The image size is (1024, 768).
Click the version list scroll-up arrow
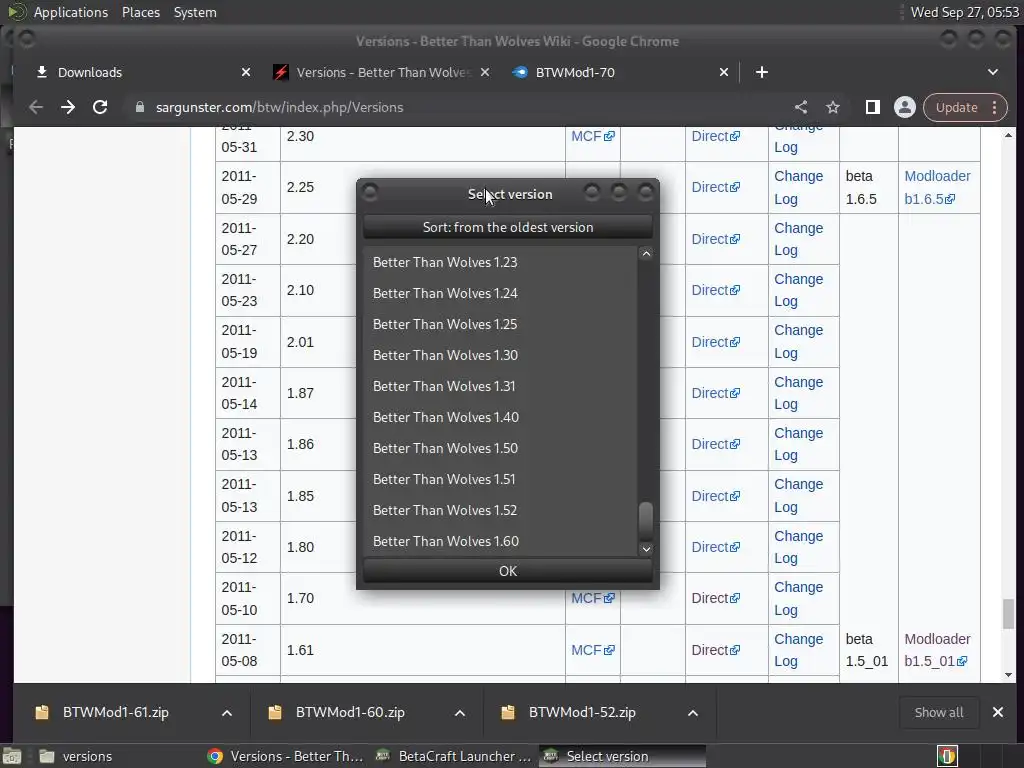click(x=646, y=253)
